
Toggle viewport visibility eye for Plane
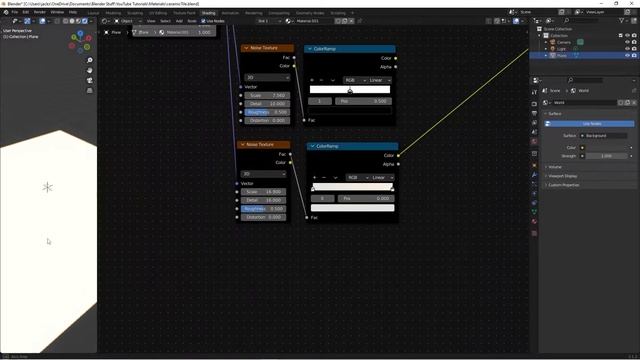point(627,55)
